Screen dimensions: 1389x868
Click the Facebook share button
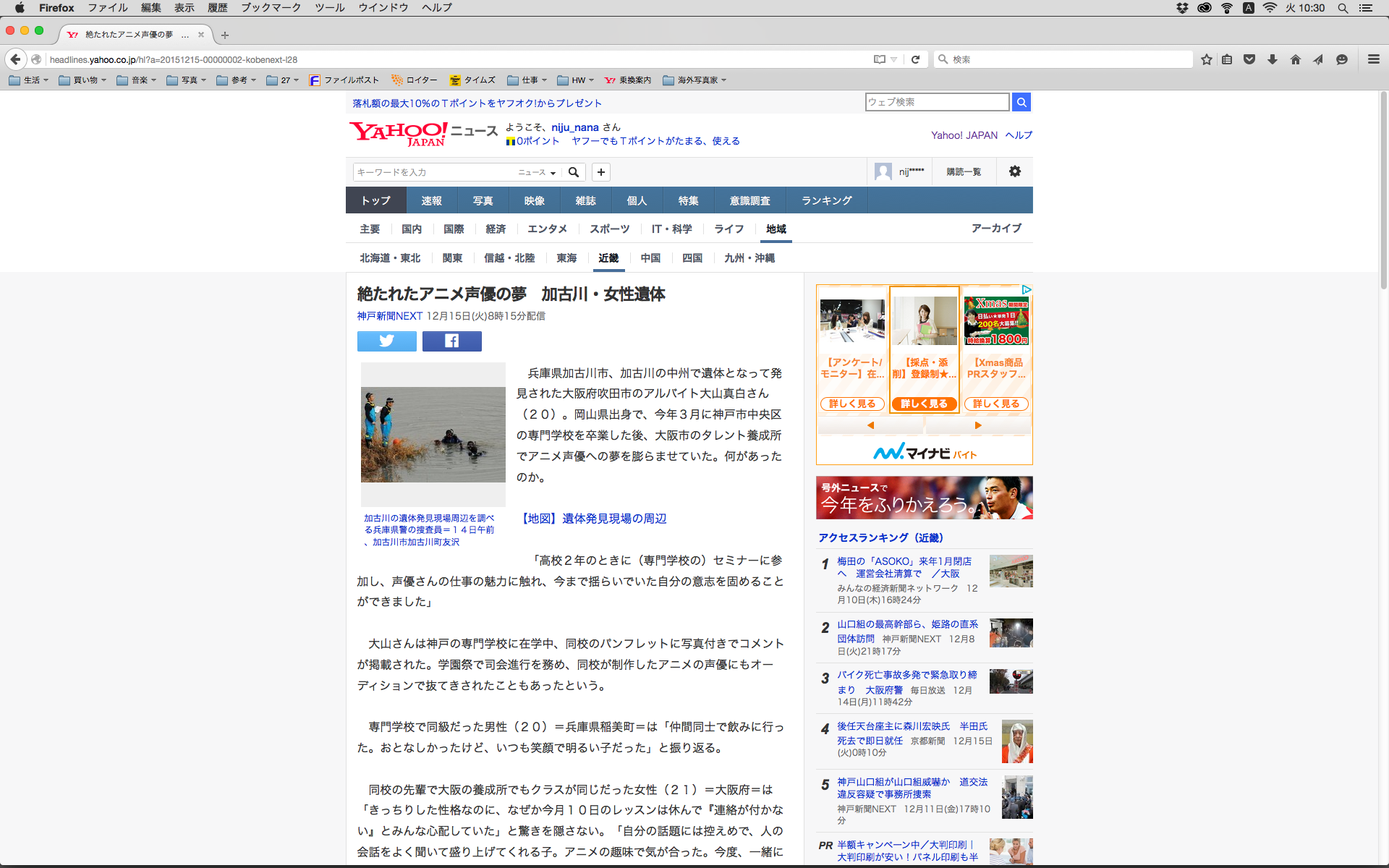click(x=451, y=341)
